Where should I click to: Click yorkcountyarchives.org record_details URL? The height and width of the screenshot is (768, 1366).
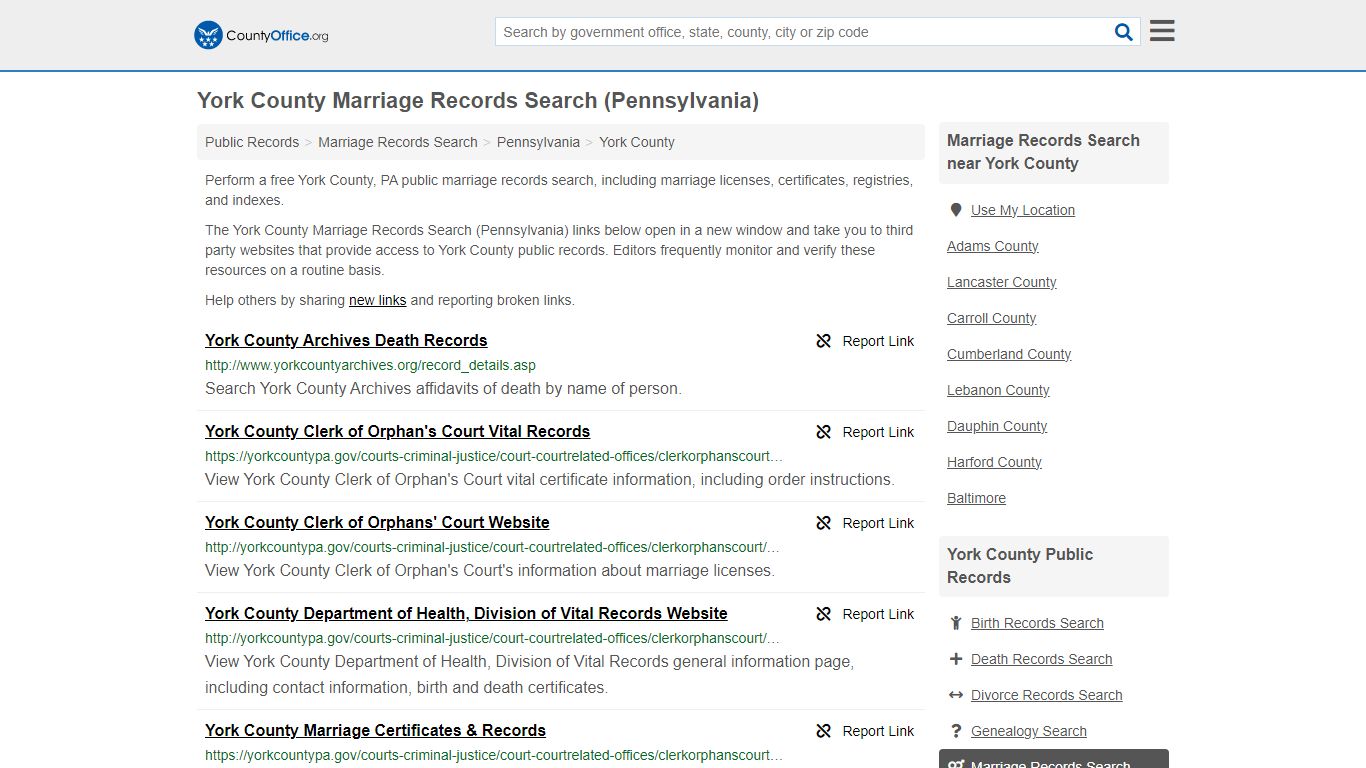(x=370, y=365)
